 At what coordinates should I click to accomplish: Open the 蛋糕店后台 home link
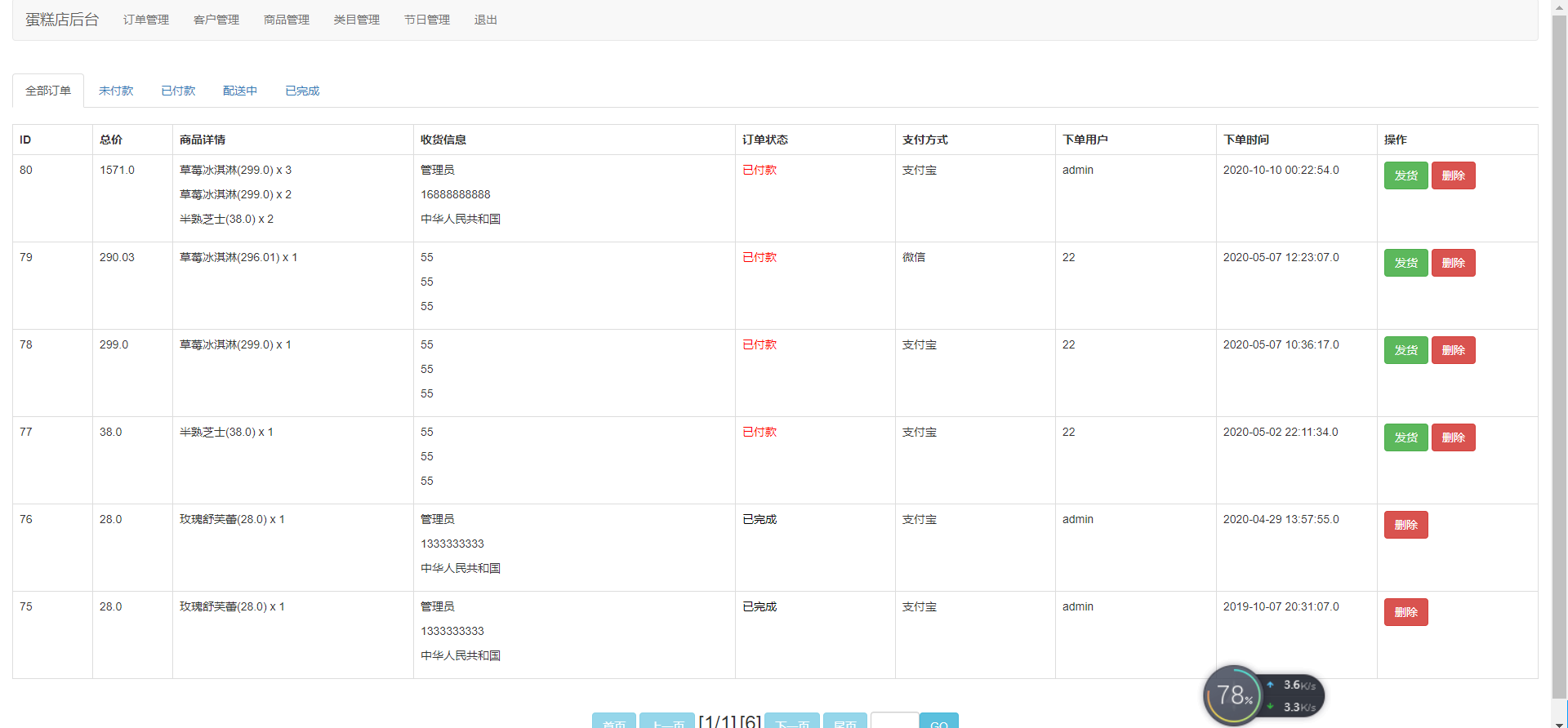(x=62, y=20)
